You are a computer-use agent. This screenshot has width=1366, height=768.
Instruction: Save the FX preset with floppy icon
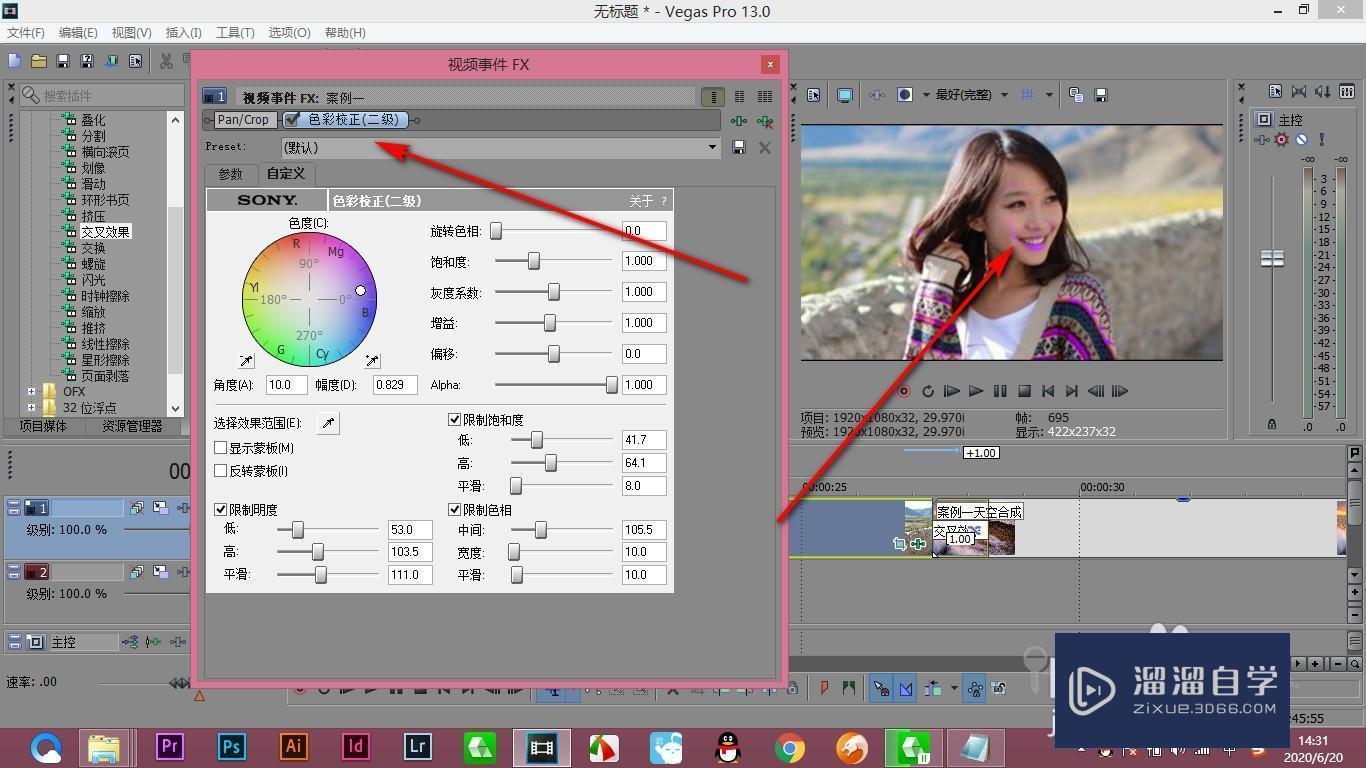[x=739, y=147]
